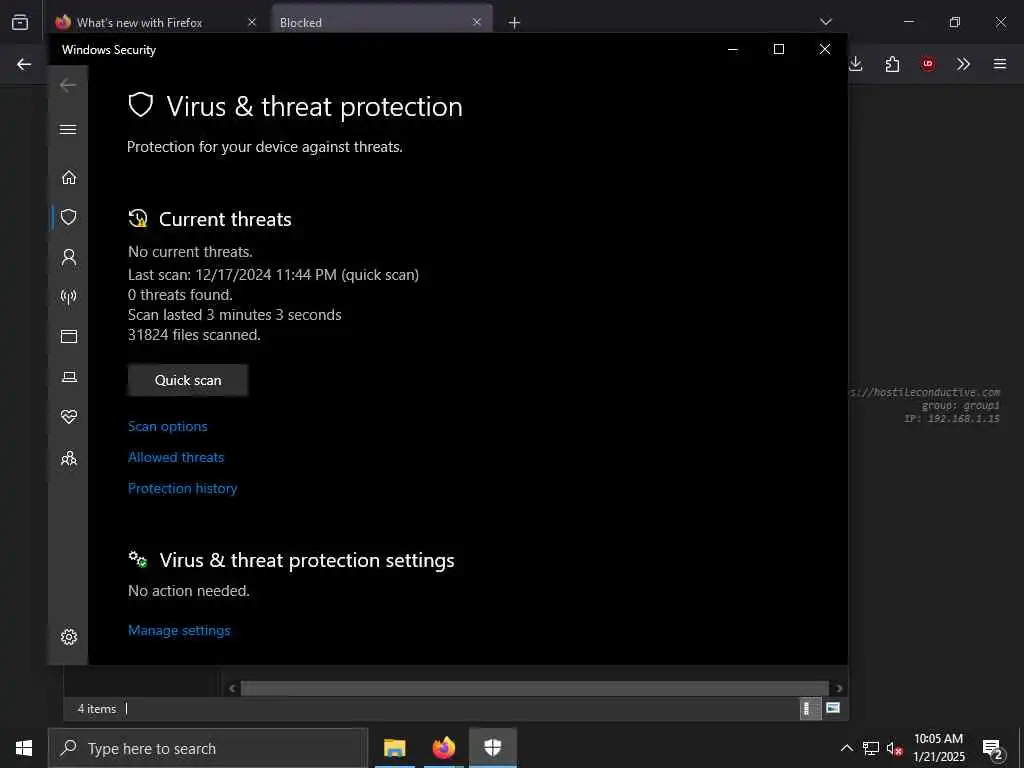Viewport: 1024px width, 768px height.
Task: Go back in Firefox with back arrow
Action: [24, 64]
